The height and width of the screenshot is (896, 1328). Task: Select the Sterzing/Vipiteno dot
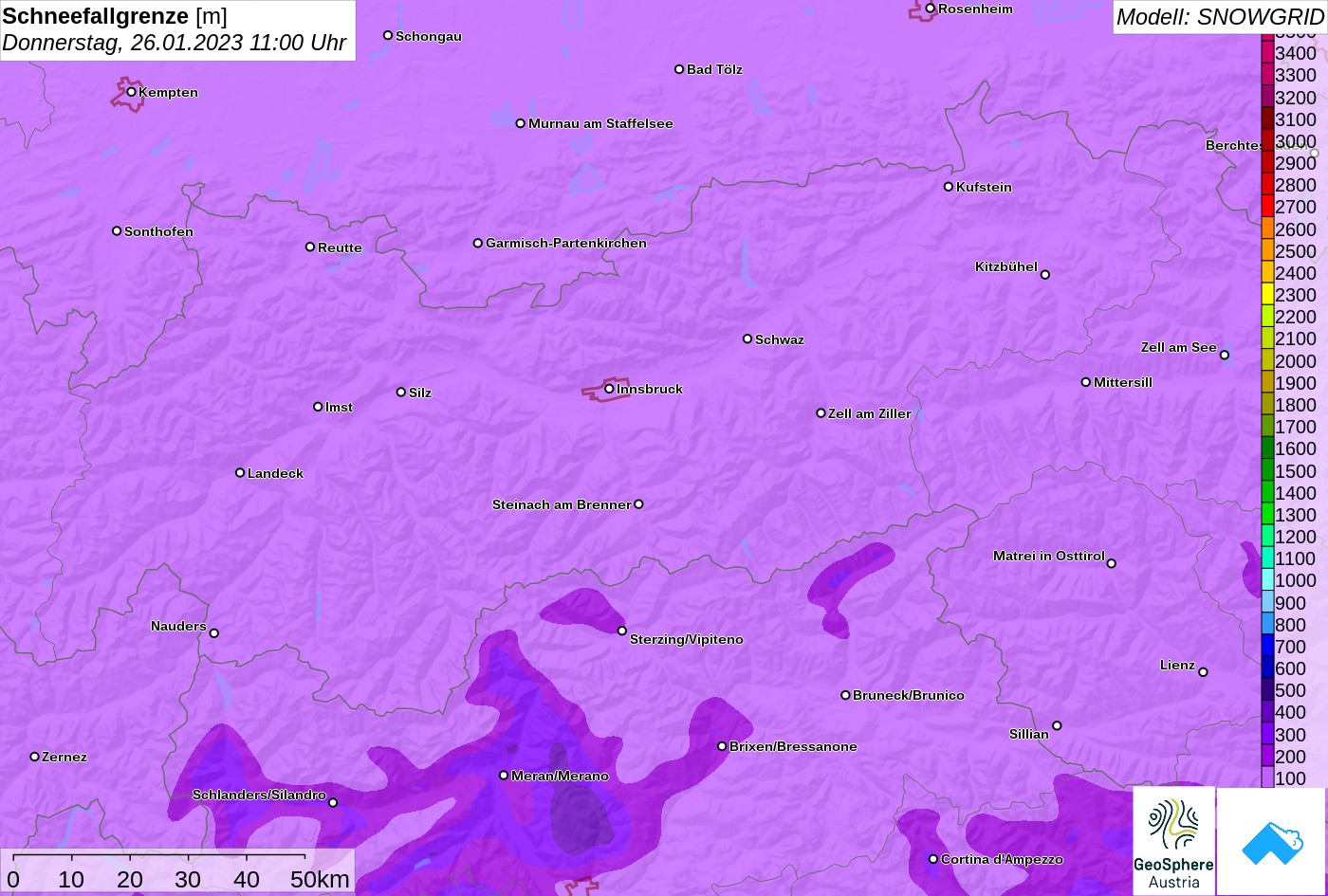(x=622, y=631)
